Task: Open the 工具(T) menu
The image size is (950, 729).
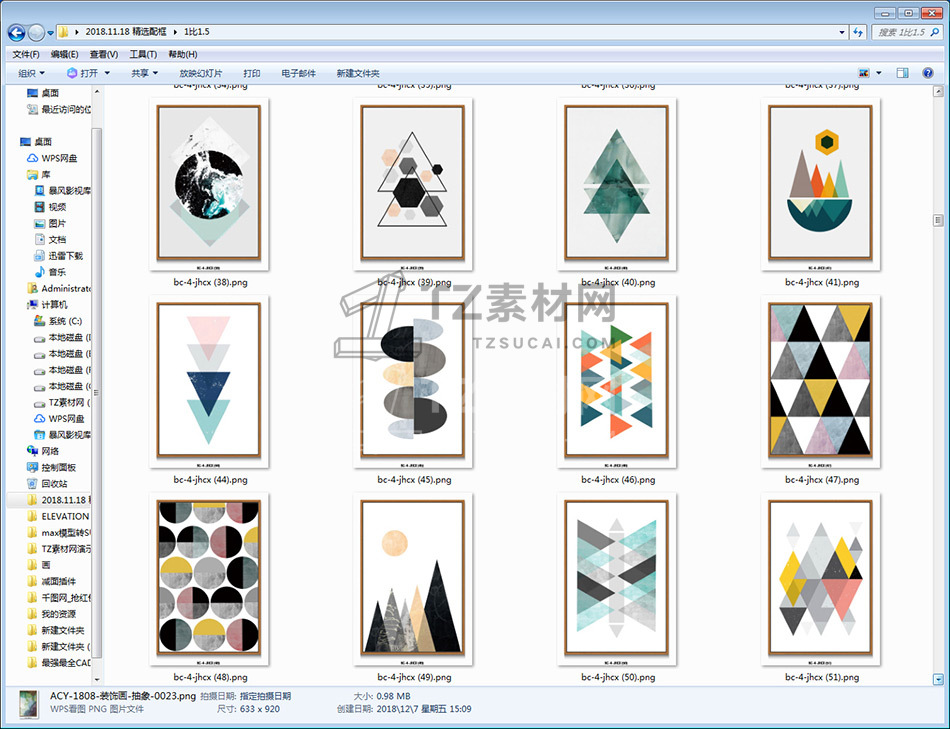Action: click(143, 54)
